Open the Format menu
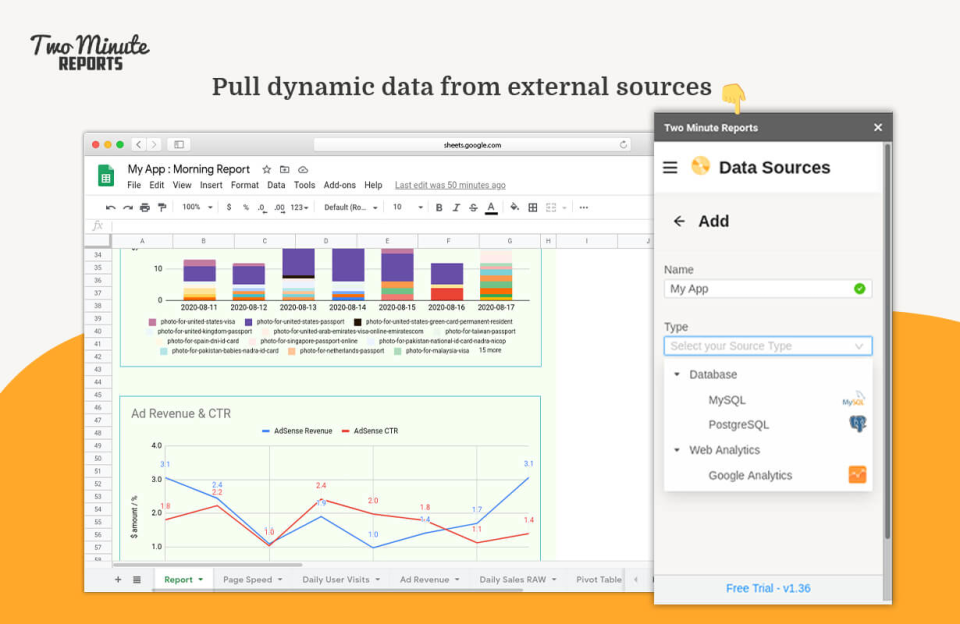The height and width of the screenshot is (624, 960). pyautogui.click(x=245, y=185)
